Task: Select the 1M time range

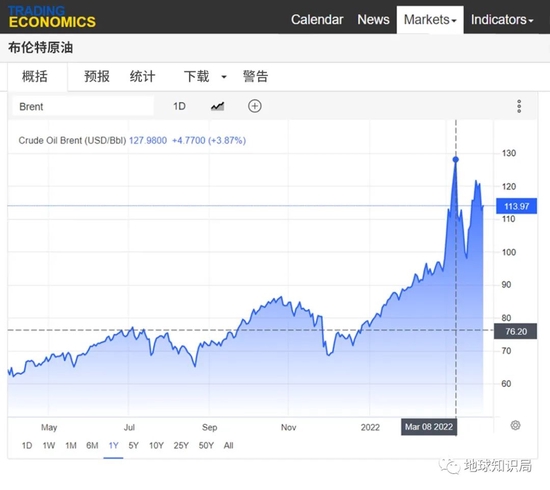Action: pos(71,445)
